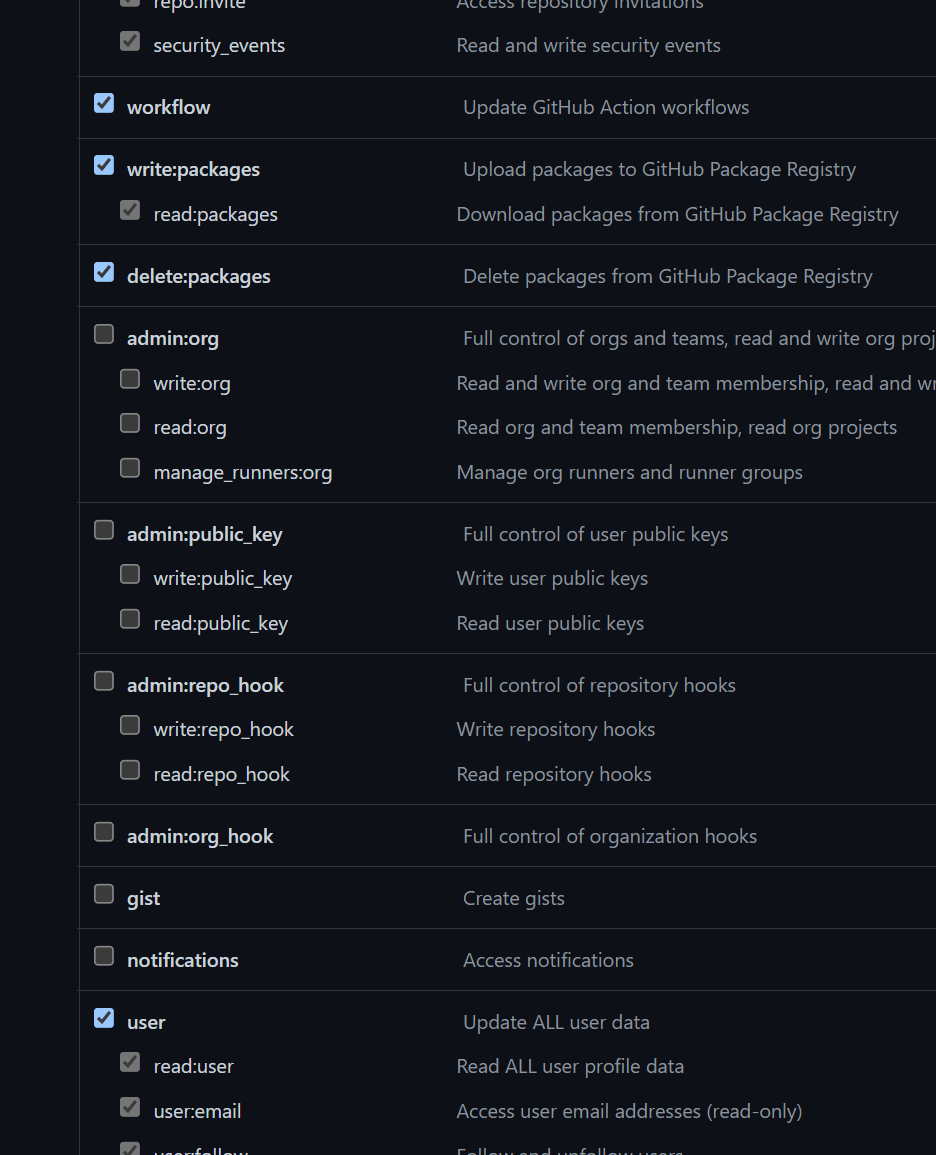
Task: Click 'Read repository hooks' description
Action: point(554,775)
